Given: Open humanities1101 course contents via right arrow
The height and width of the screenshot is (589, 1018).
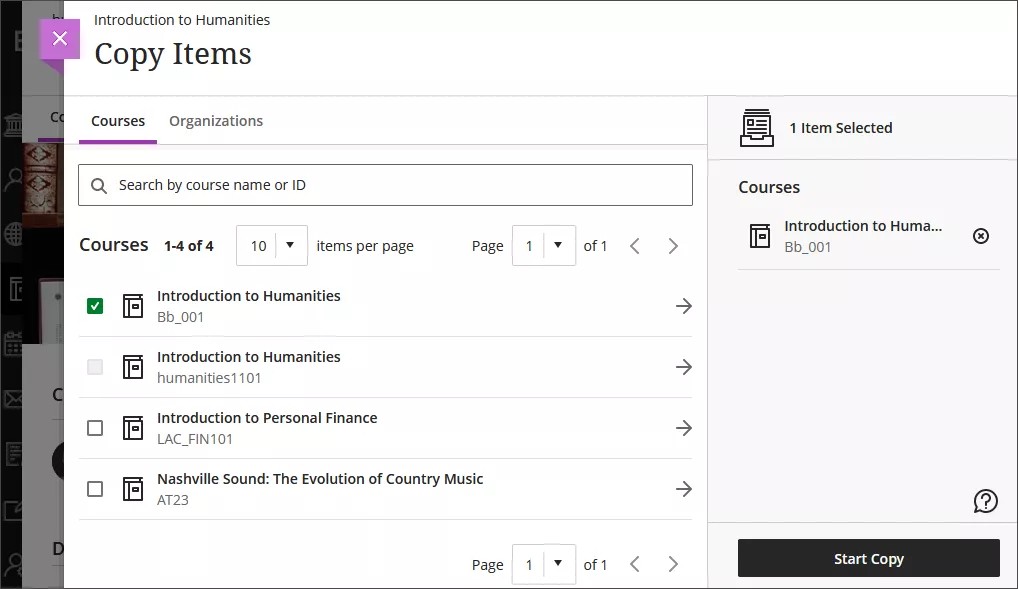Looking at the screenshot, I should tap(684, 367).
